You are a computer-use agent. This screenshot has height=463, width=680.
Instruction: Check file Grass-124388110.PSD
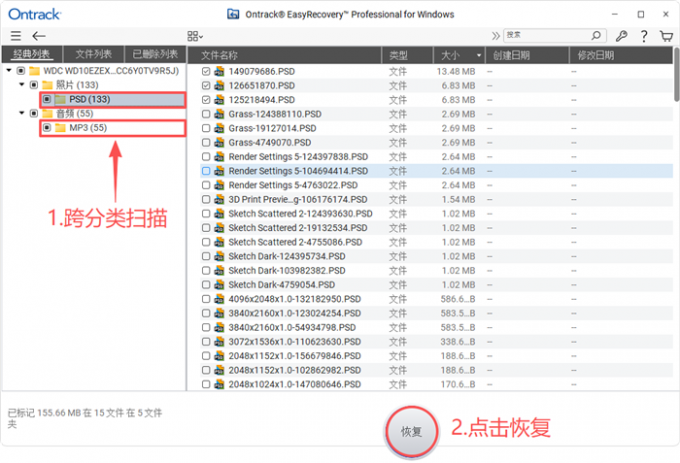coord(206,114)
